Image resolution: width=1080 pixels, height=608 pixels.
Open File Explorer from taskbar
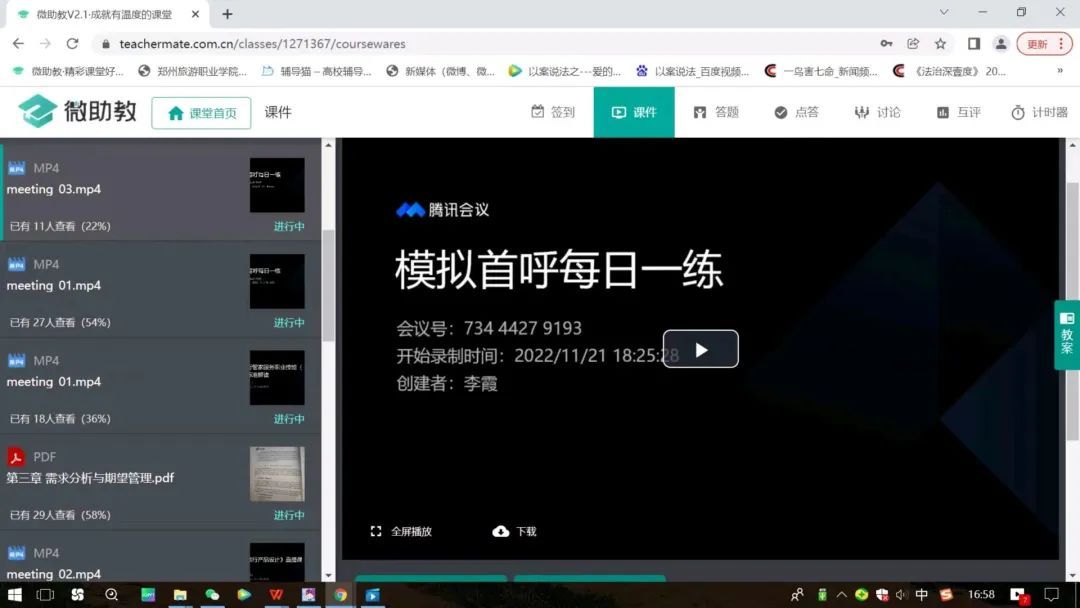click(x=180, y=594)
